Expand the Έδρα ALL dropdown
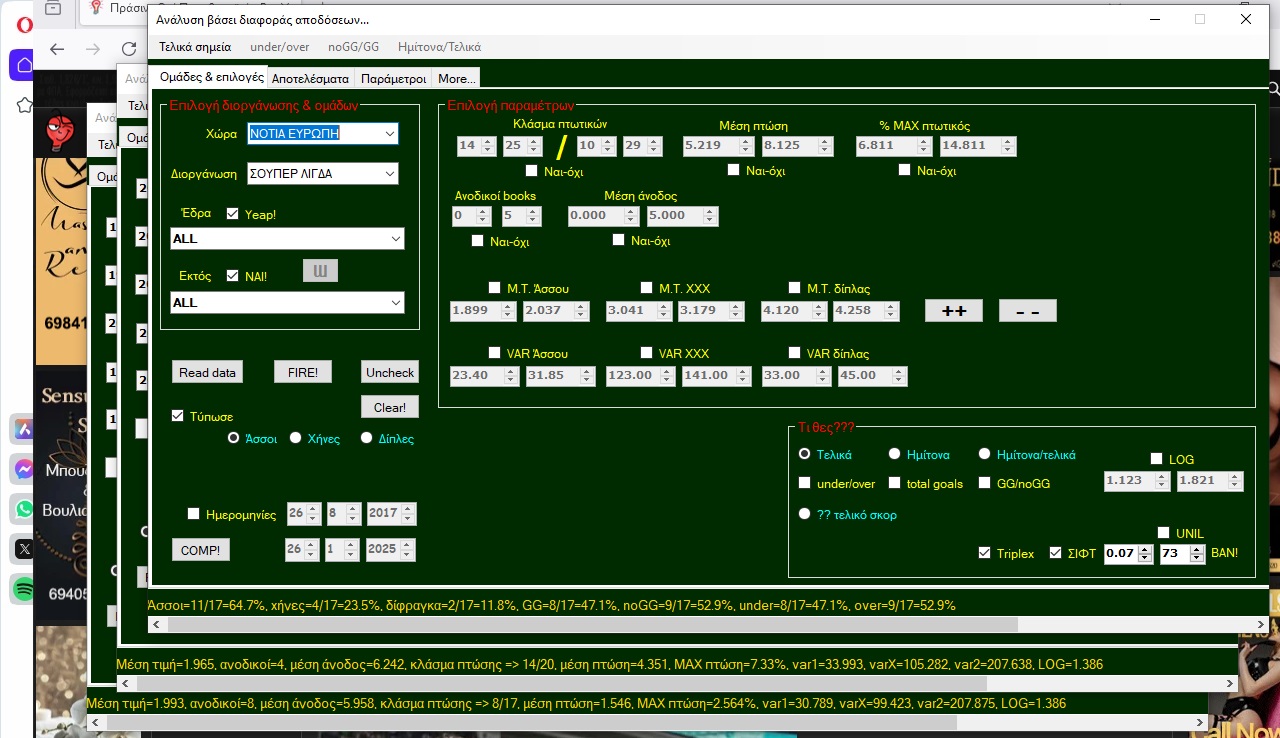Image resolution: width=1280 pixels, height=738 pixels. point(396,239)
